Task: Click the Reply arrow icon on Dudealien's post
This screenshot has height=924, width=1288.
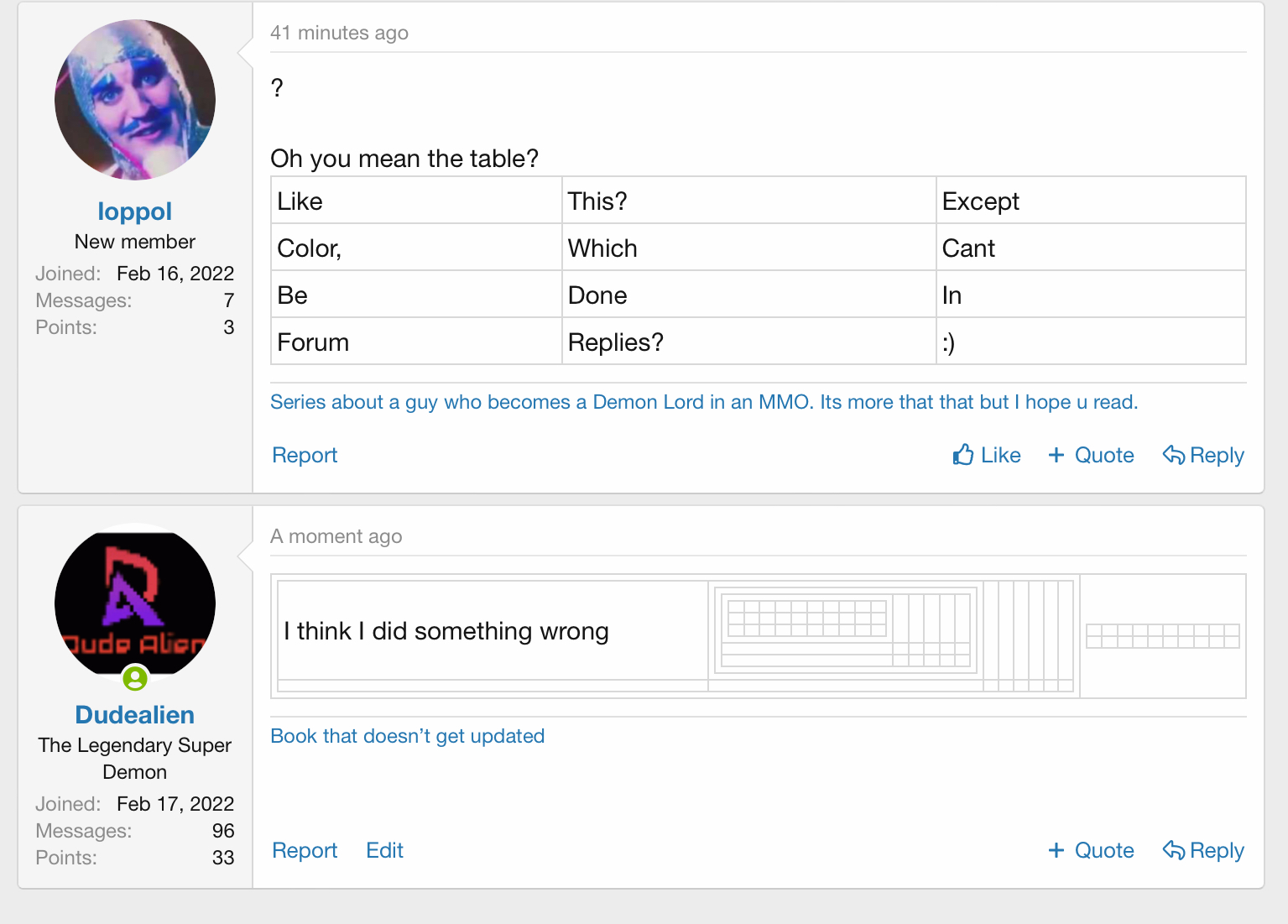Action: 1173,850
